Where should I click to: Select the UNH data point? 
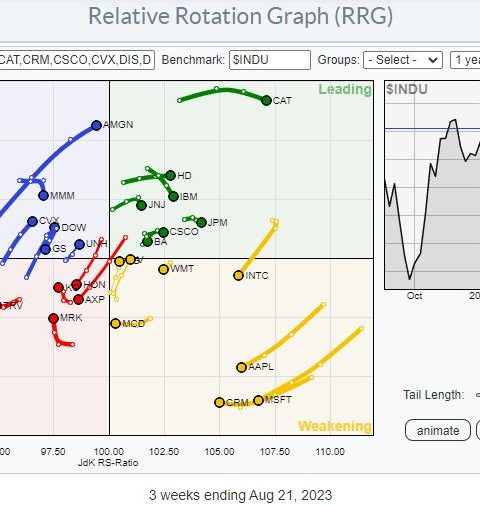tap(79, 244)
